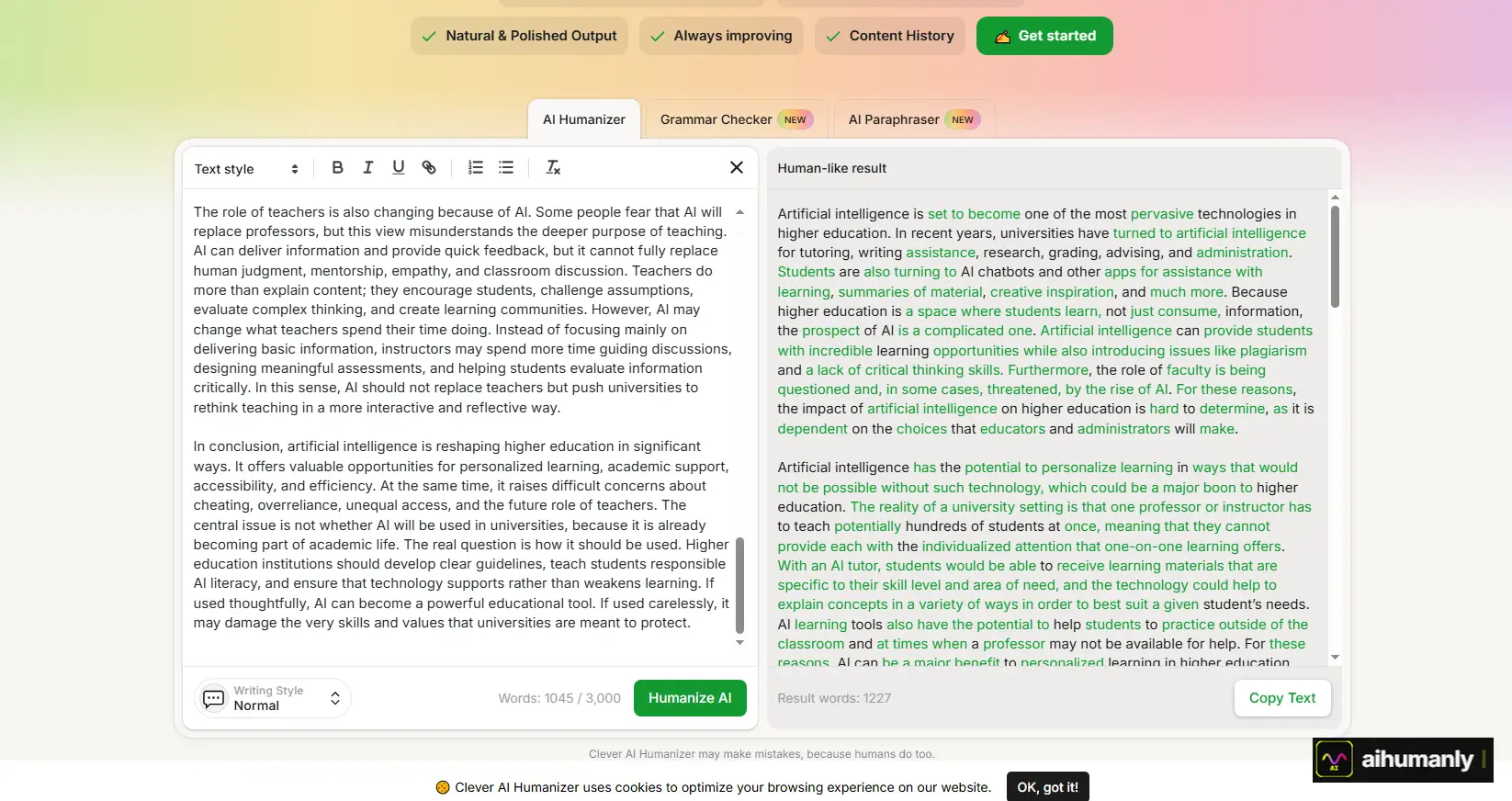Click the checkmark icon beside Content History

[833, 37]
